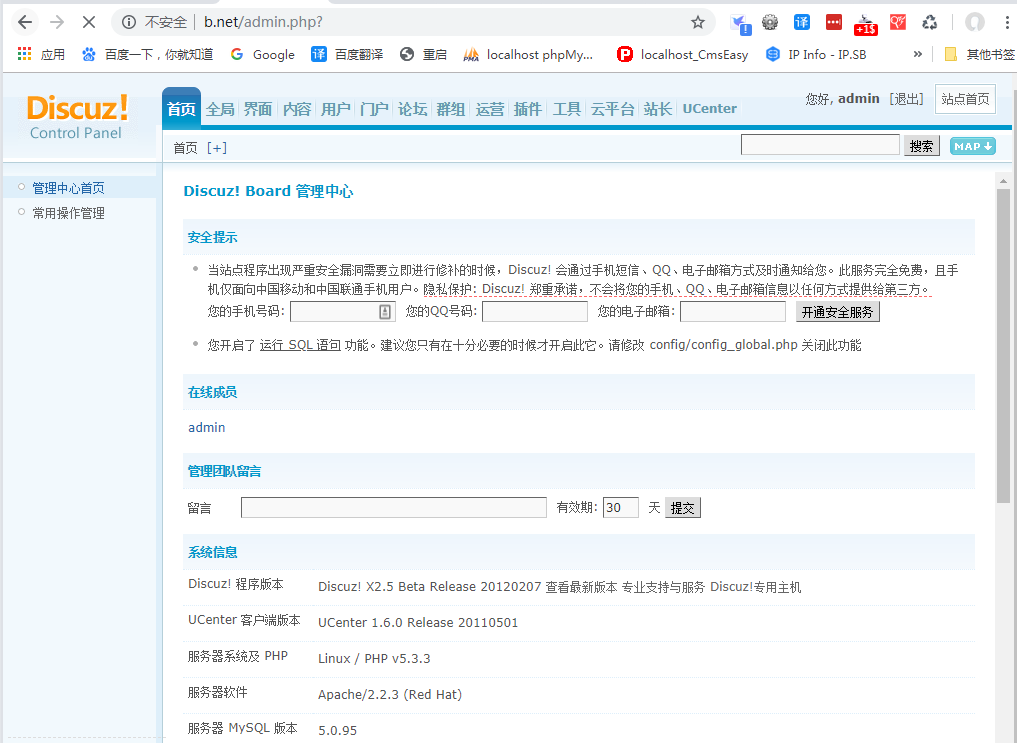Open the 专业支持与服务 link
Image resolution: width=1017 pixels, height=743 pixels.
tap(664, 587)
